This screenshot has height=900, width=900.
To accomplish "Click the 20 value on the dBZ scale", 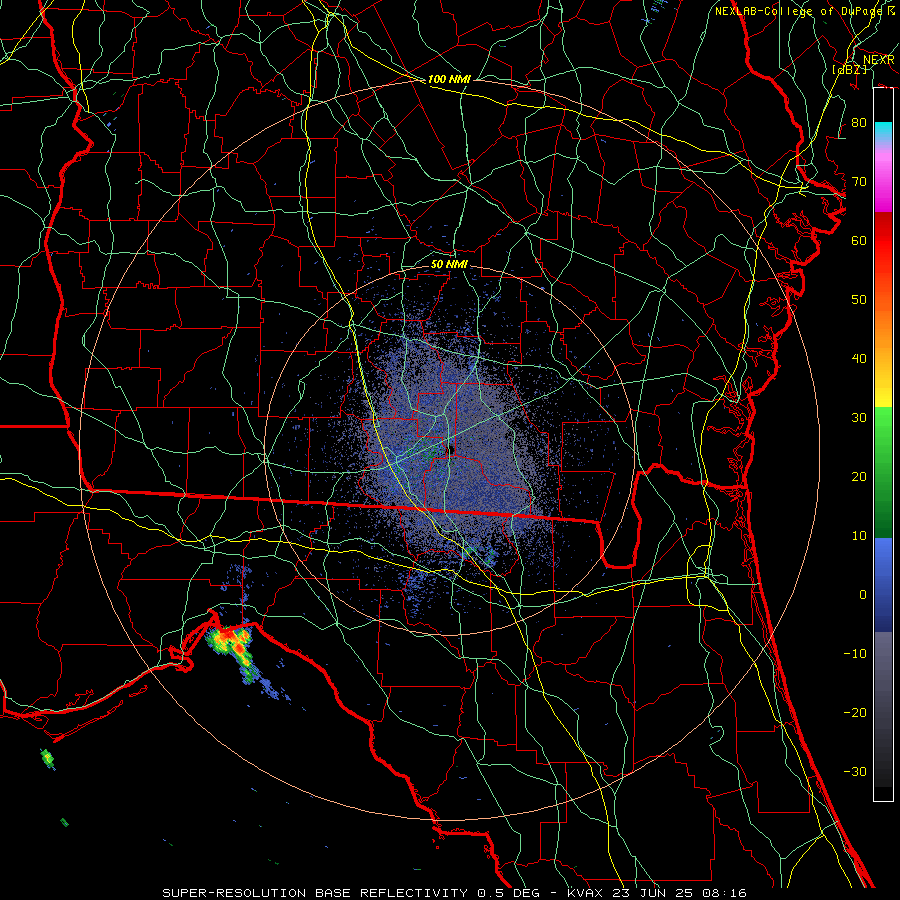I will click(x=859, y=477).
